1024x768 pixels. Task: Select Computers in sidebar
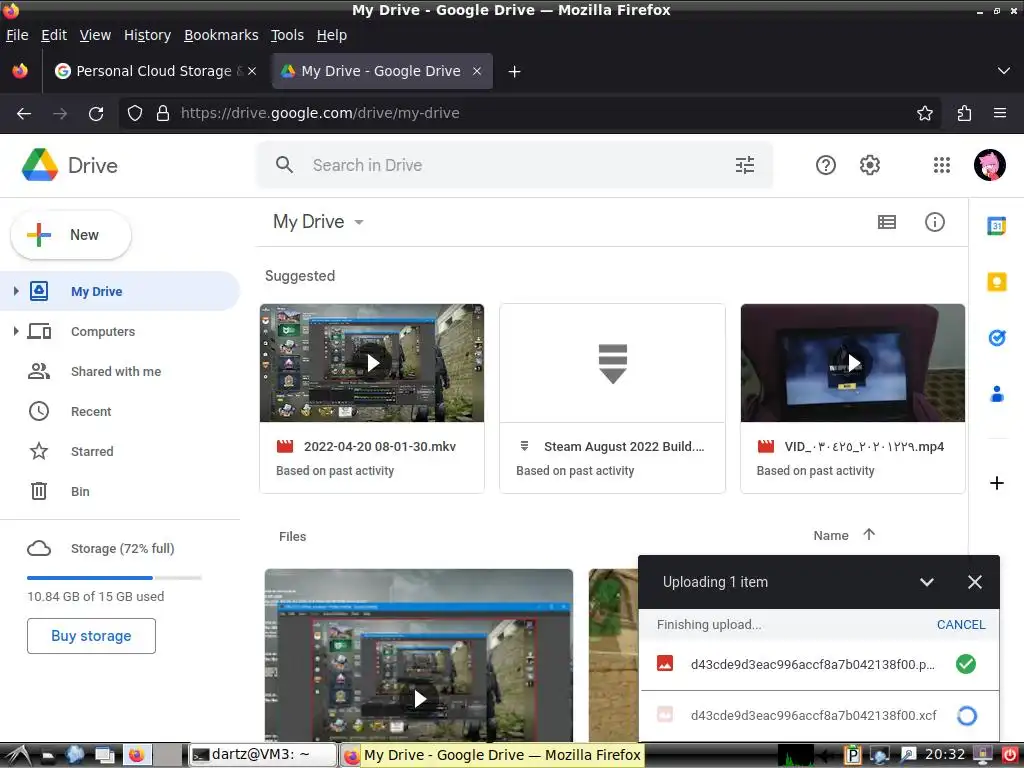coord(103,332)
